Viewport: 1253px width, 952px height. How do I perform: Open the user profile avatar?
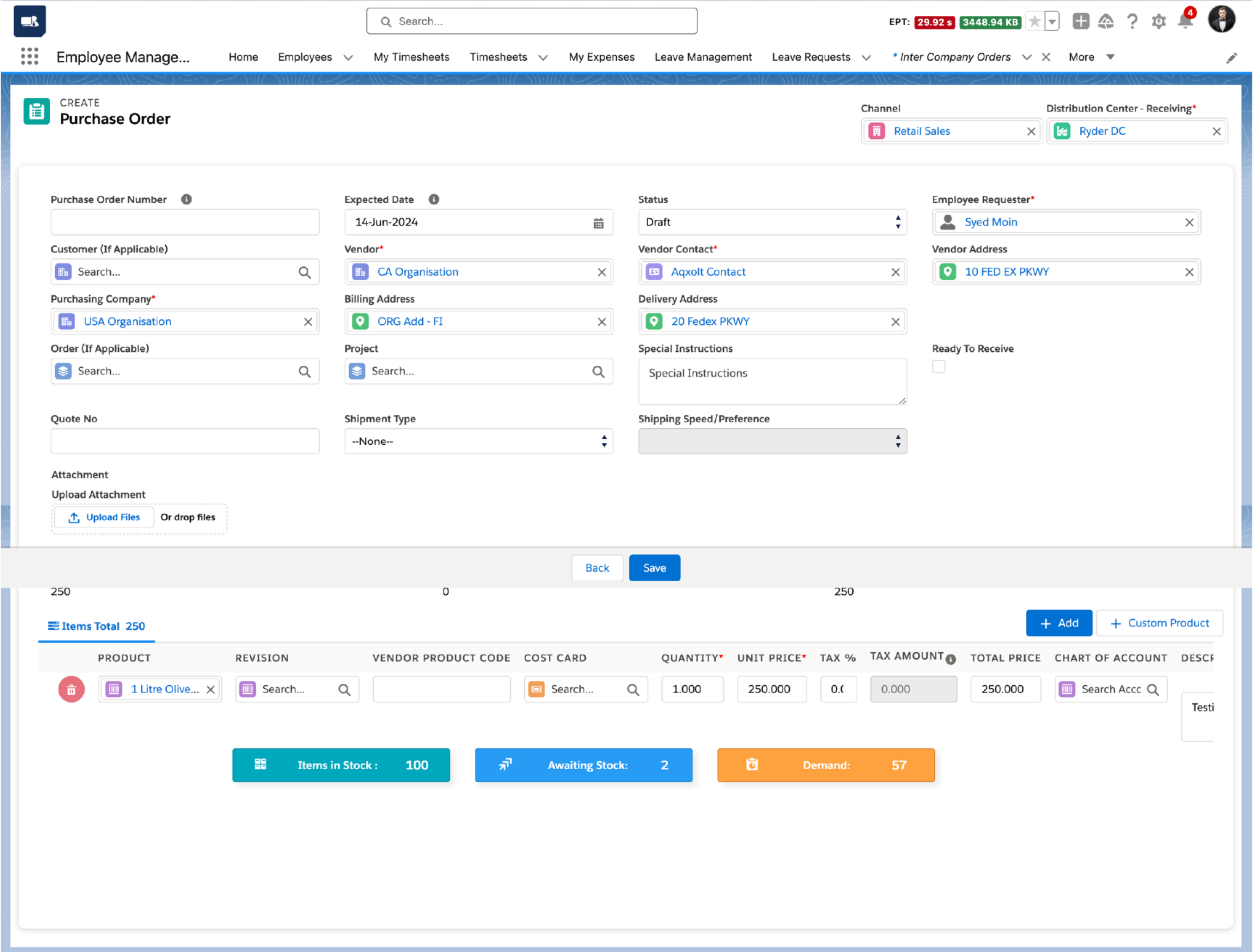tap(1221, 20)
